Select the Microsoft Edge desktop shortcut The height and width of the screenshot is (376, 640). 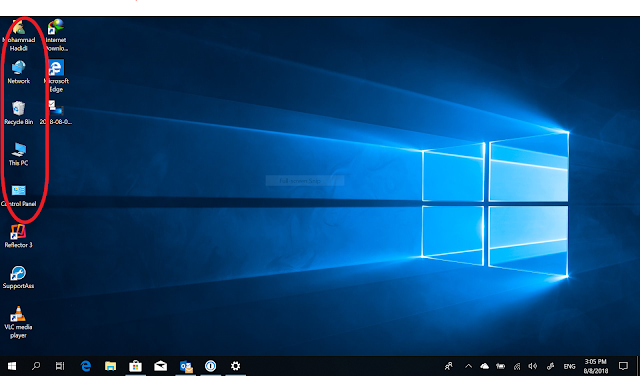pyautogui.click(x=56, y=76)
